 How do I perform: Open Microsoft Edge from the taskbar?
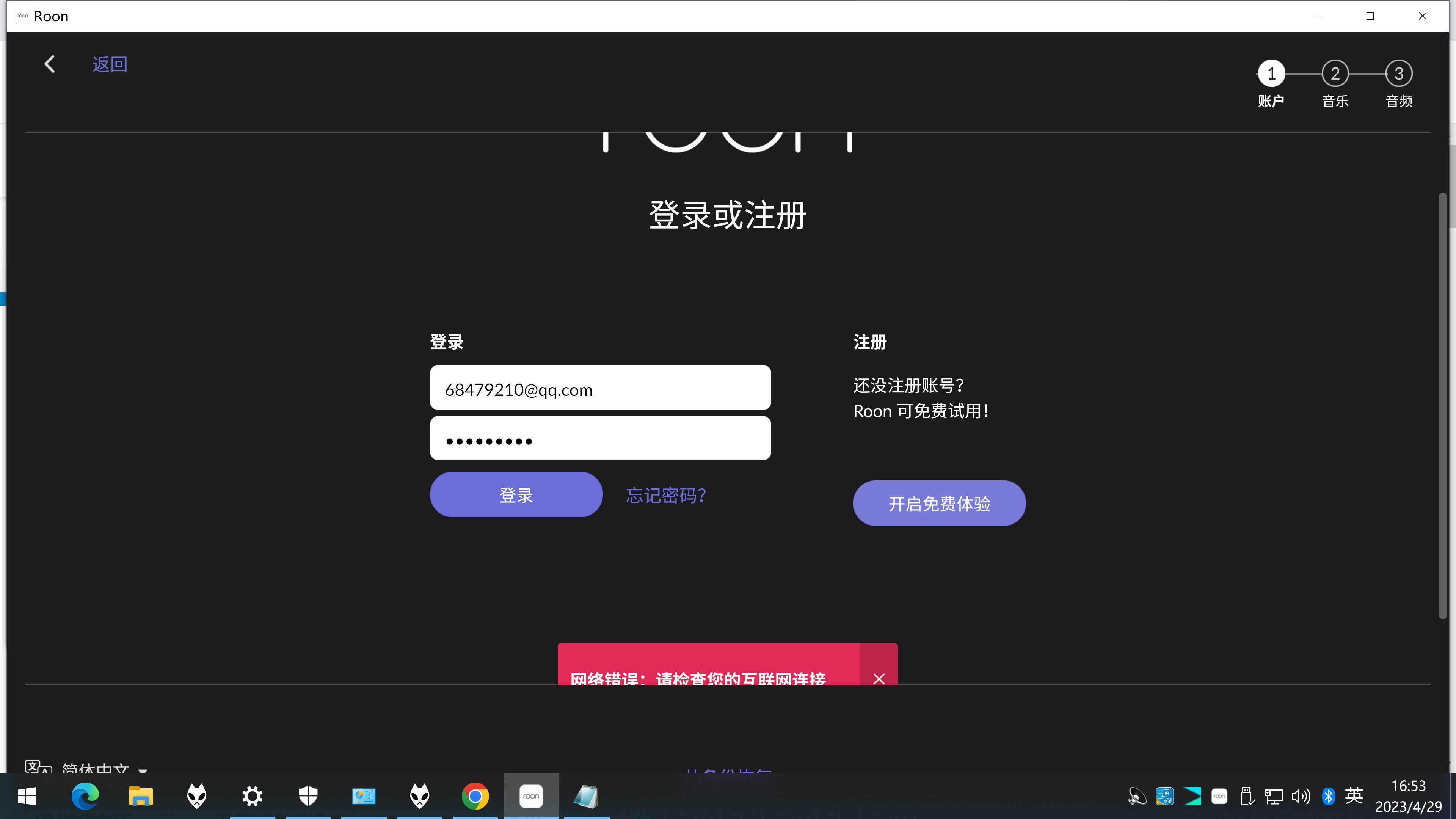(85, 796)
